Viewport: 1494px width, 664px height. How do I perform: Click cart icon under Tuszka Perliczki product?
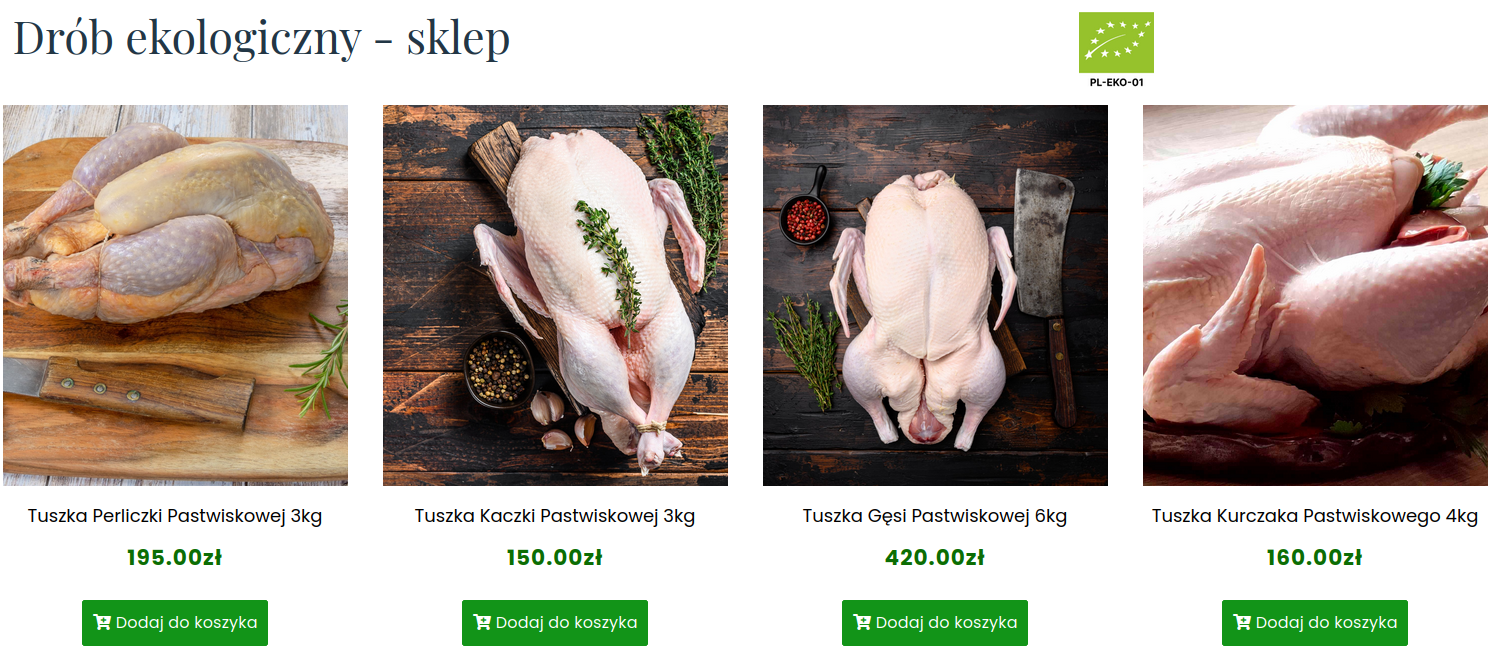click(x=102, y=623)
